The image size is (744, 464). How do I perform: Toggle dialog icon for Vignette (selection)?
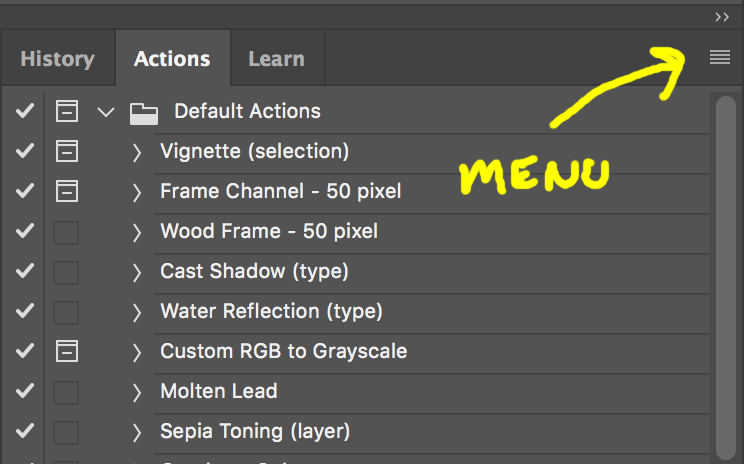click(67, 151)
